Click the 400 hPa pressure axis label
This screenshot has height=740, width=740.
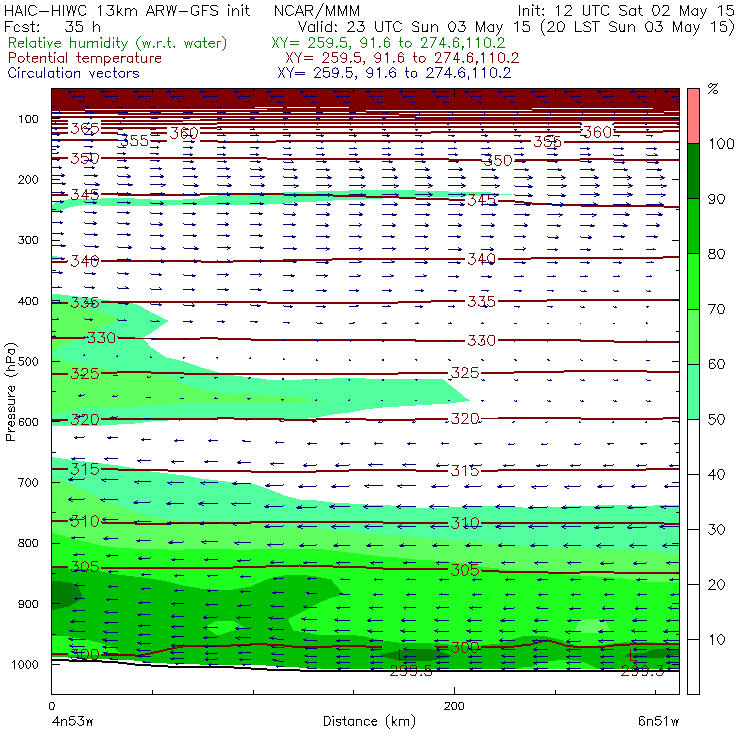point(28,301)
